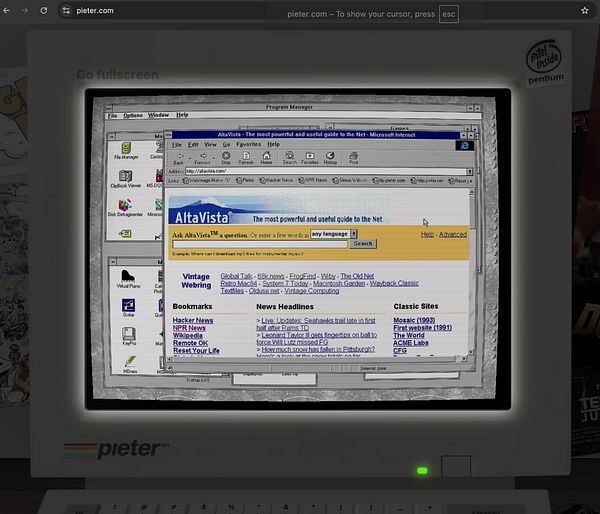
Task: Open Edit menu in Internet Explorer
Action: [x=193, y=145]
